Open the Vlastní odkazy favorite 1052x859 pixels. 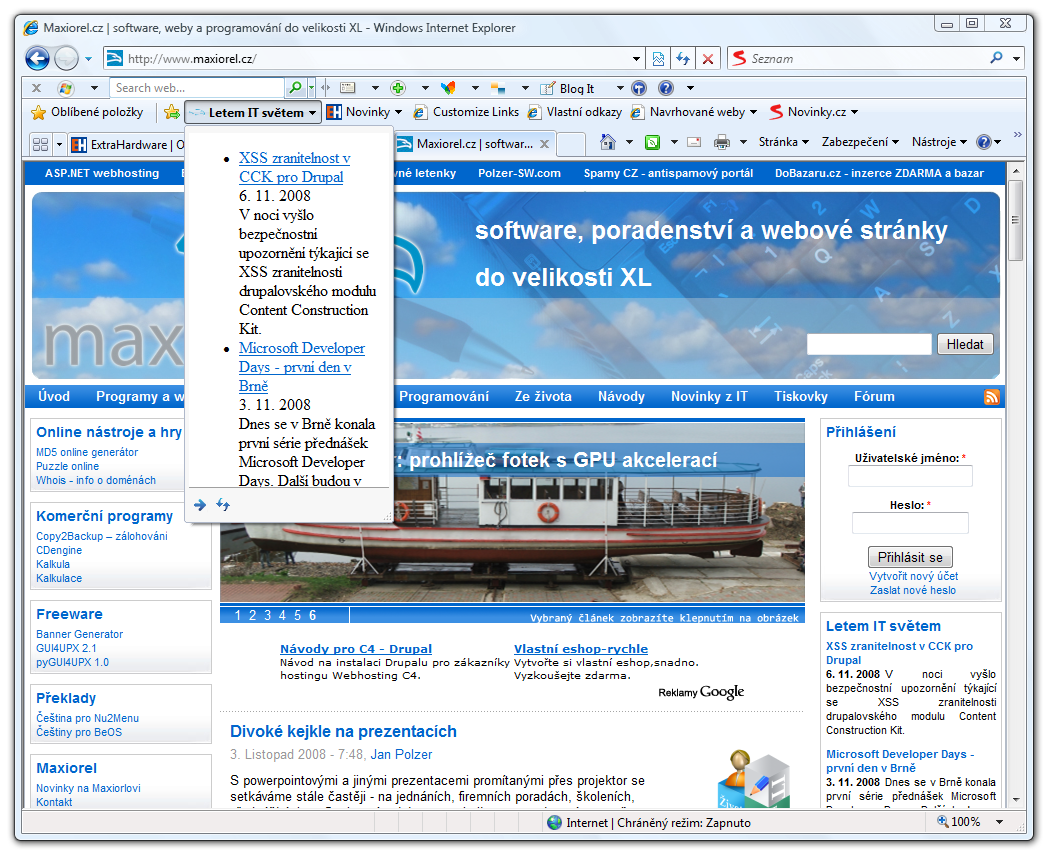tap(575, 112)
